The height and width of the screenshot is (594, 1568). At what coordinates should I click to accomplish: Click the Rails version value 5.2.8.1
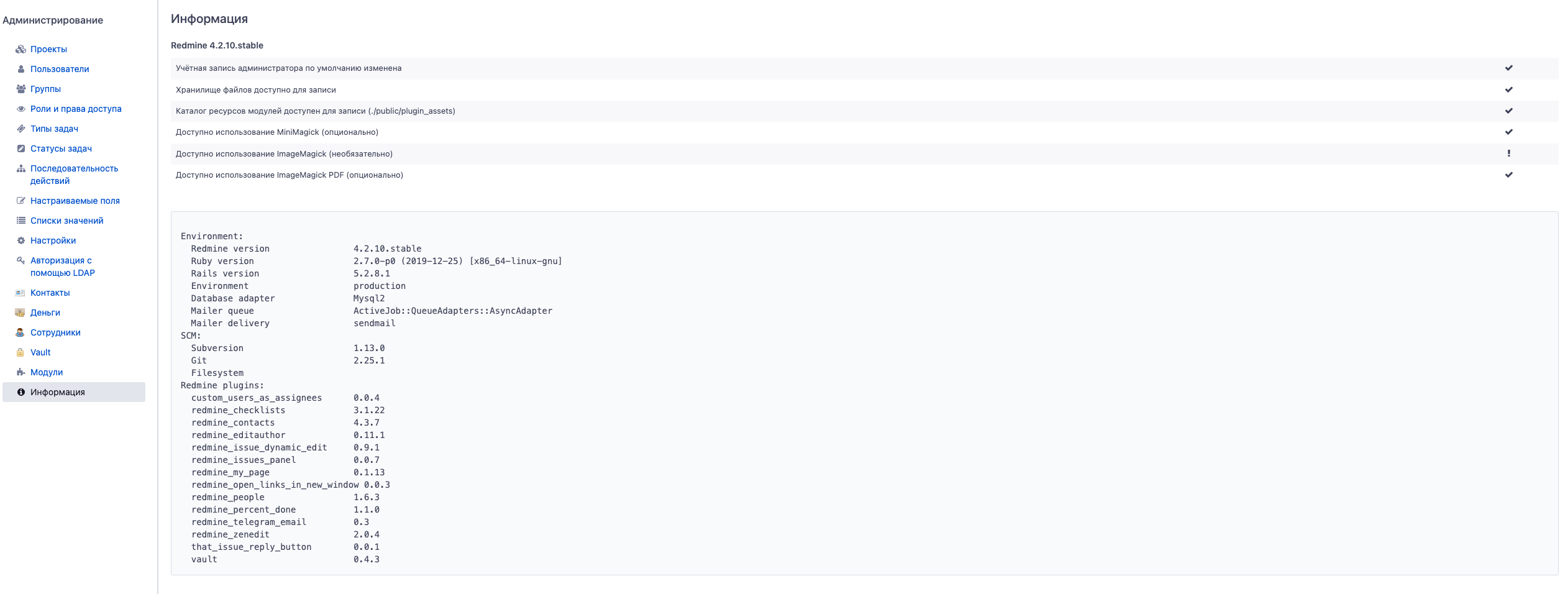tap(371, 273)
